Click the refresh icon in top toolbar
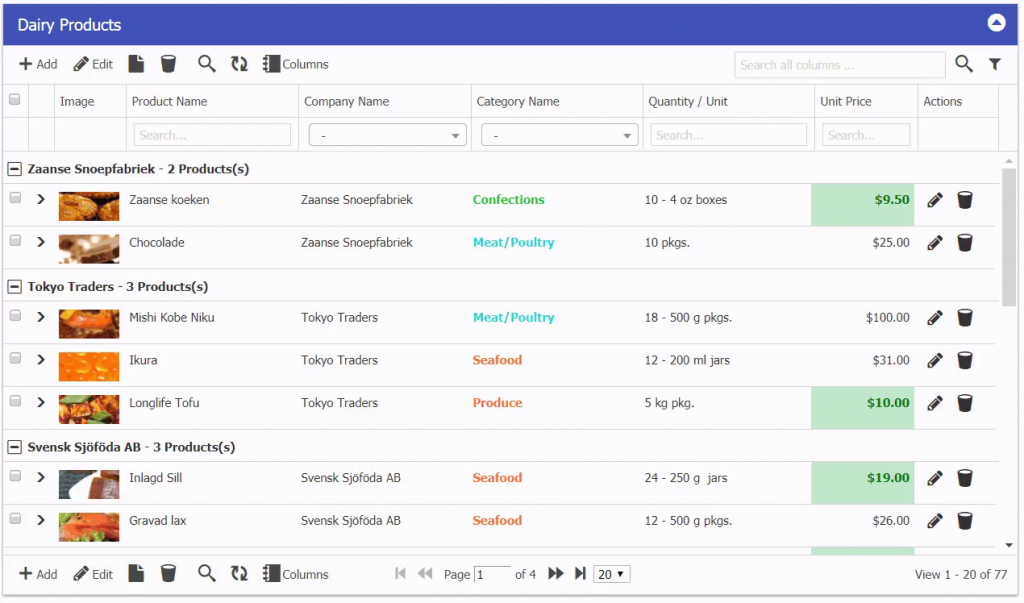The width and height of the screenshot is (1024, 603). tap(239, 64)
